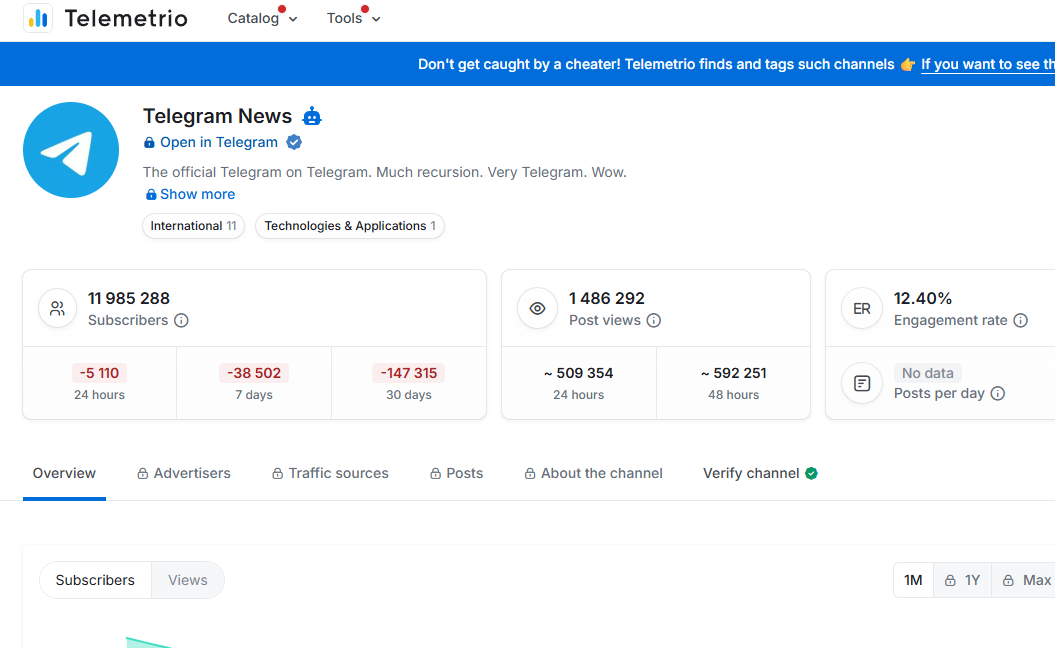Click the lock icon on Traffic sources tab
The height and width of the screenshot is (648, 1055).
point(277,474)
